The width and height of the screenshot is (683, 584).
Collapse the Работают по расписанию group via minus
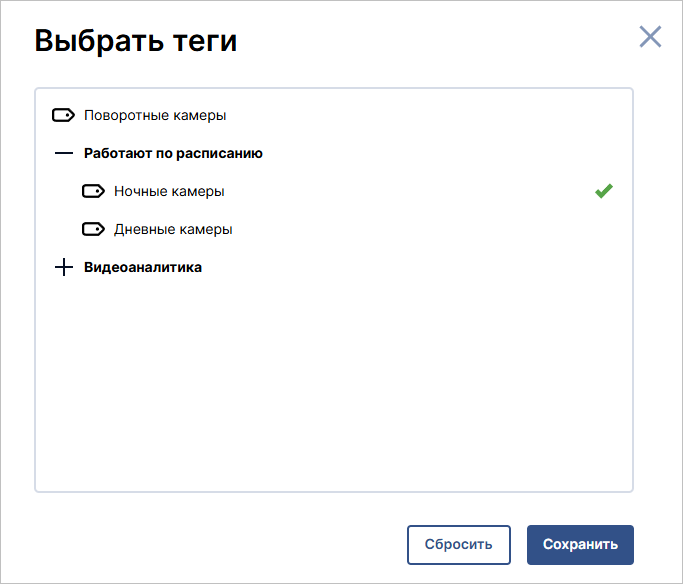64,153
